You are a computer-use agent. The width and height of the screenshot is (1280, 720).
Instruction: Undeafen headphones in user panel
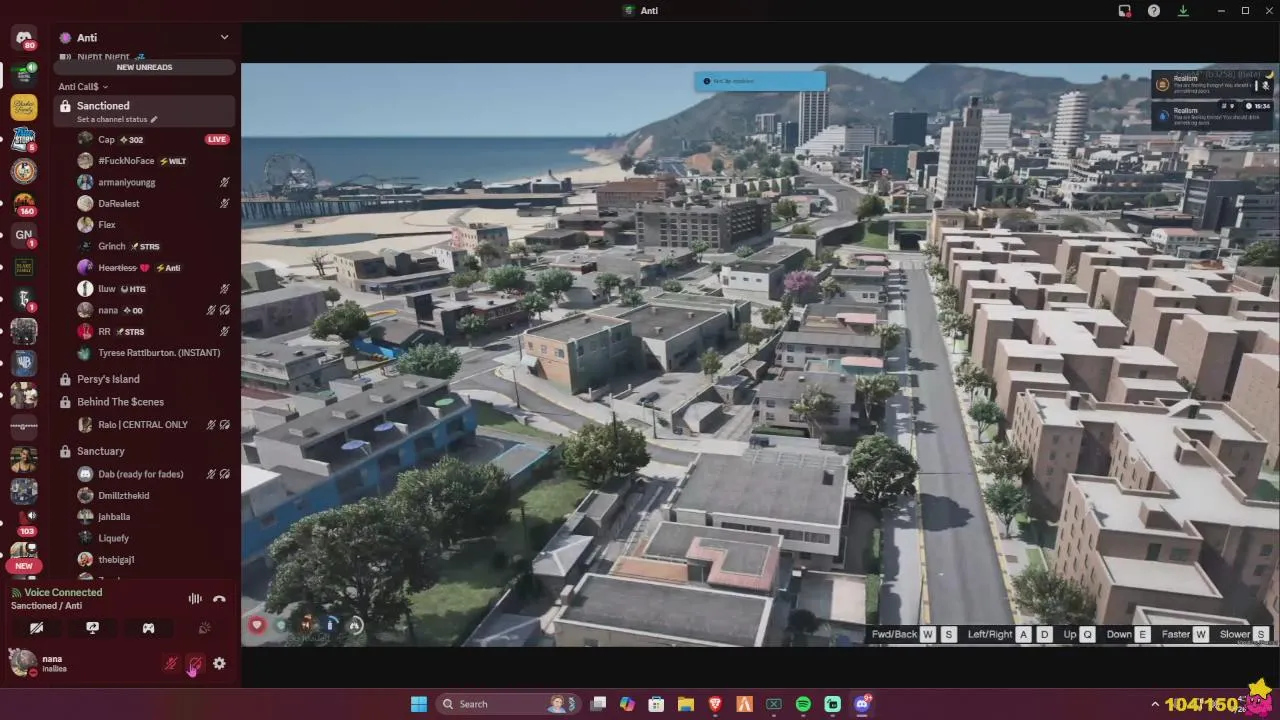tap(195, 663)
